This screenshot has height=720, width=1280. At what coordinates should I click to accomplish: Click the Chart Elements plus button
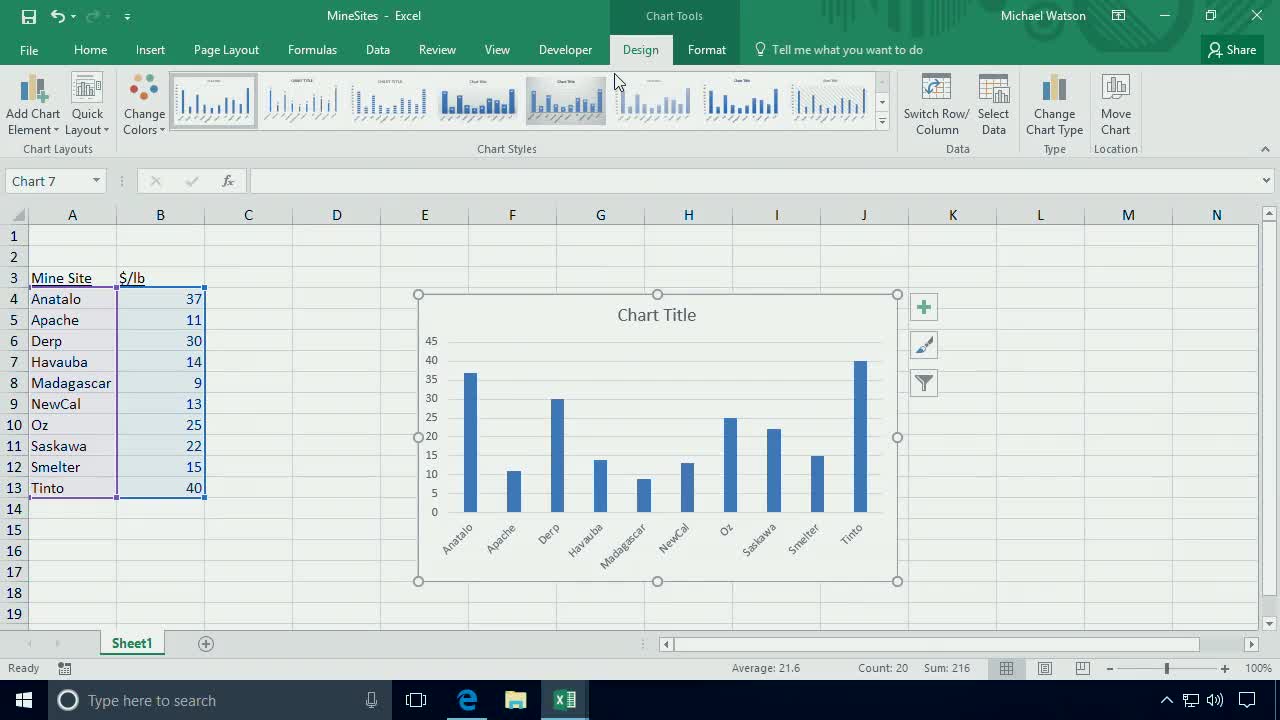pos(923,307)
